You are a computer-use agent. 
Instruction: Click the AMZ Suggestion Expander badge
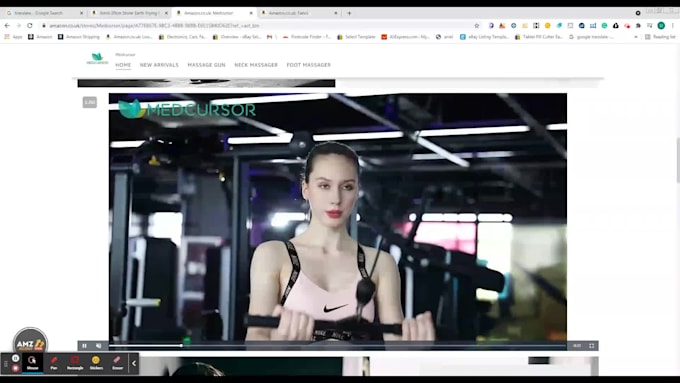point(30,341)
